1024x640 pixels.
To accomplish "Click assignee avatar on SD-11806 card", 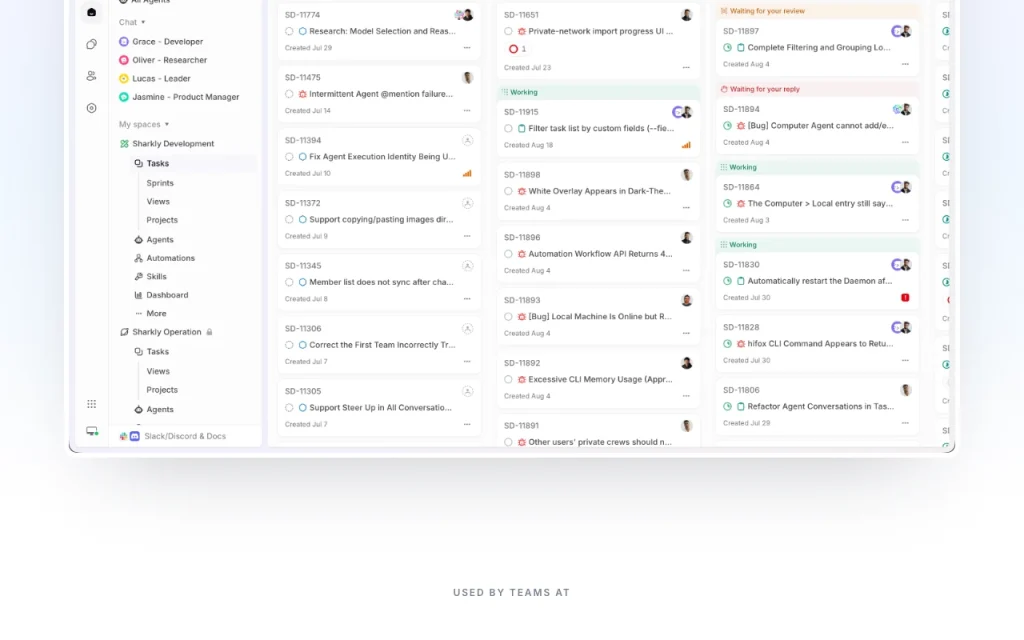I will pyautogui.click(x=906, y=390).
